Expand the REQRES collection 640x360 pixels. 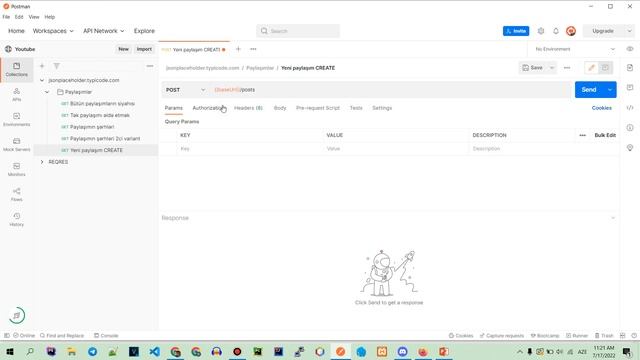[42, 162]
